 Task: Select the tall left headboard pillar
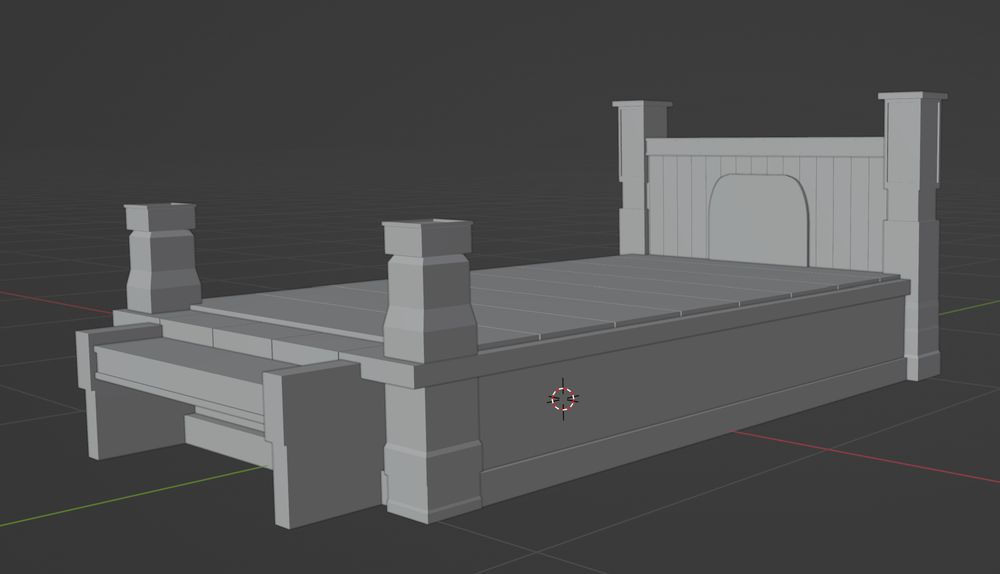pos(640,177)
